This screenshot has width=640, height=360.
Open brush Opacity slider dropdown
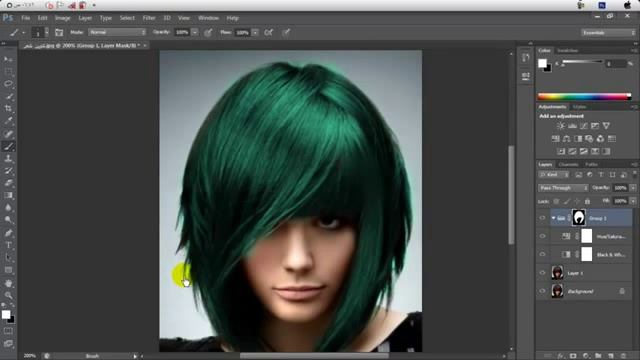coord(195,32)
